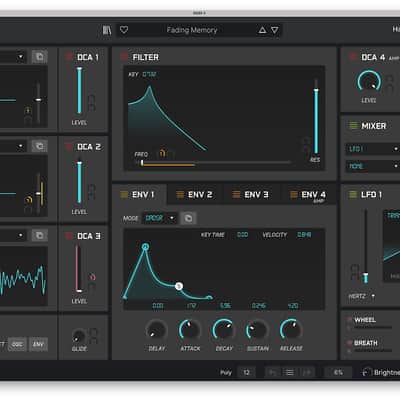Click the envelope sustain node marked S
The height and width of the screenshot is (400, 400).
point(179,286)
